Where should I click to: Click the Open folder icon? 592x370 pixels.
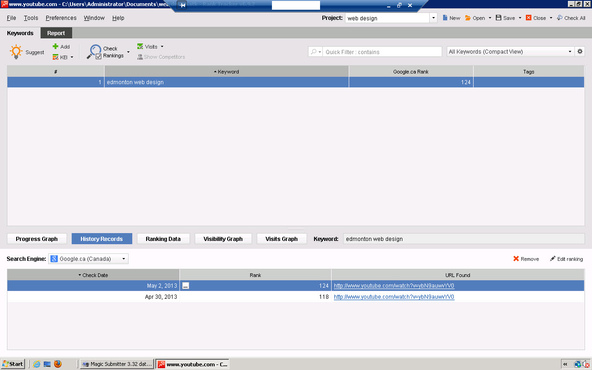(468, 18)
